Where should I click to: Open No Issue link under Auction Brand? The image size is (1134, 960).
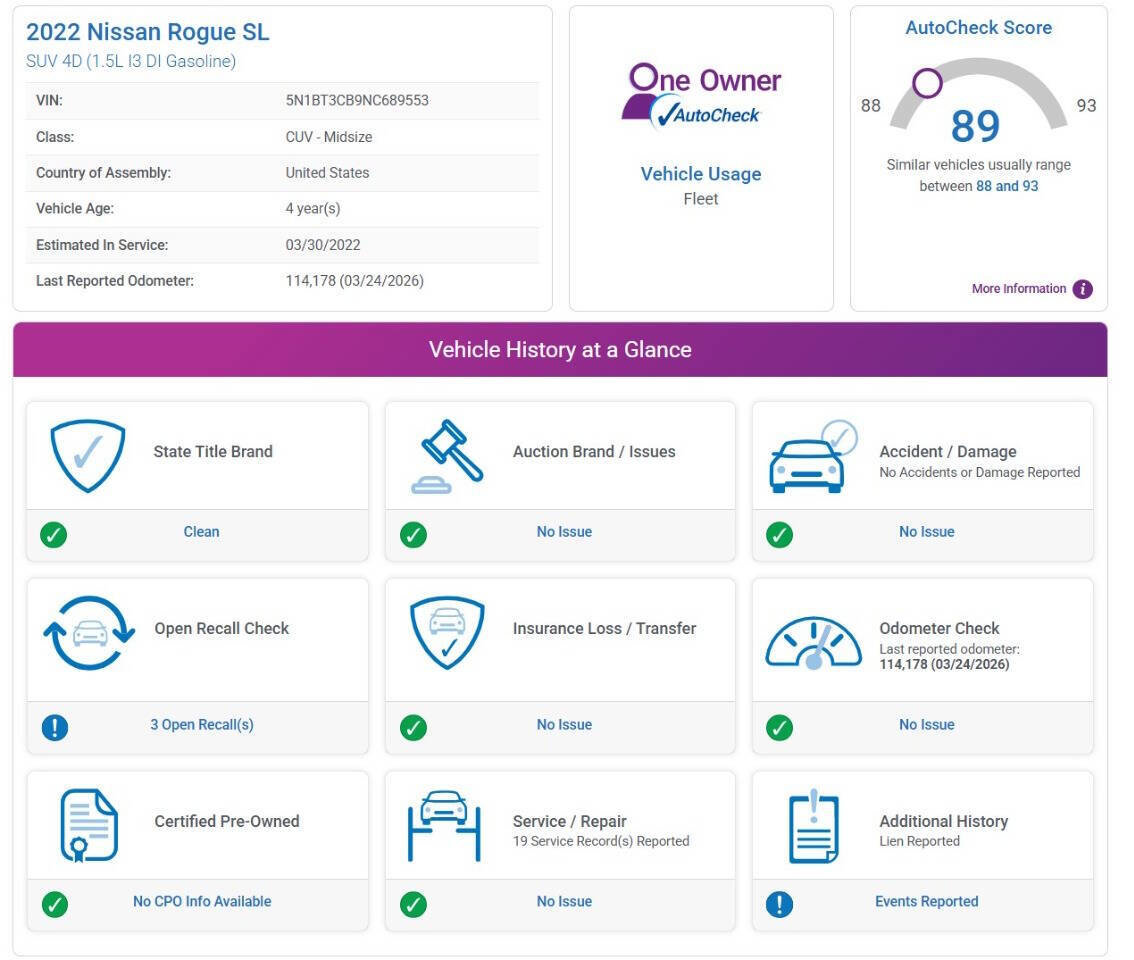(564, 532)
